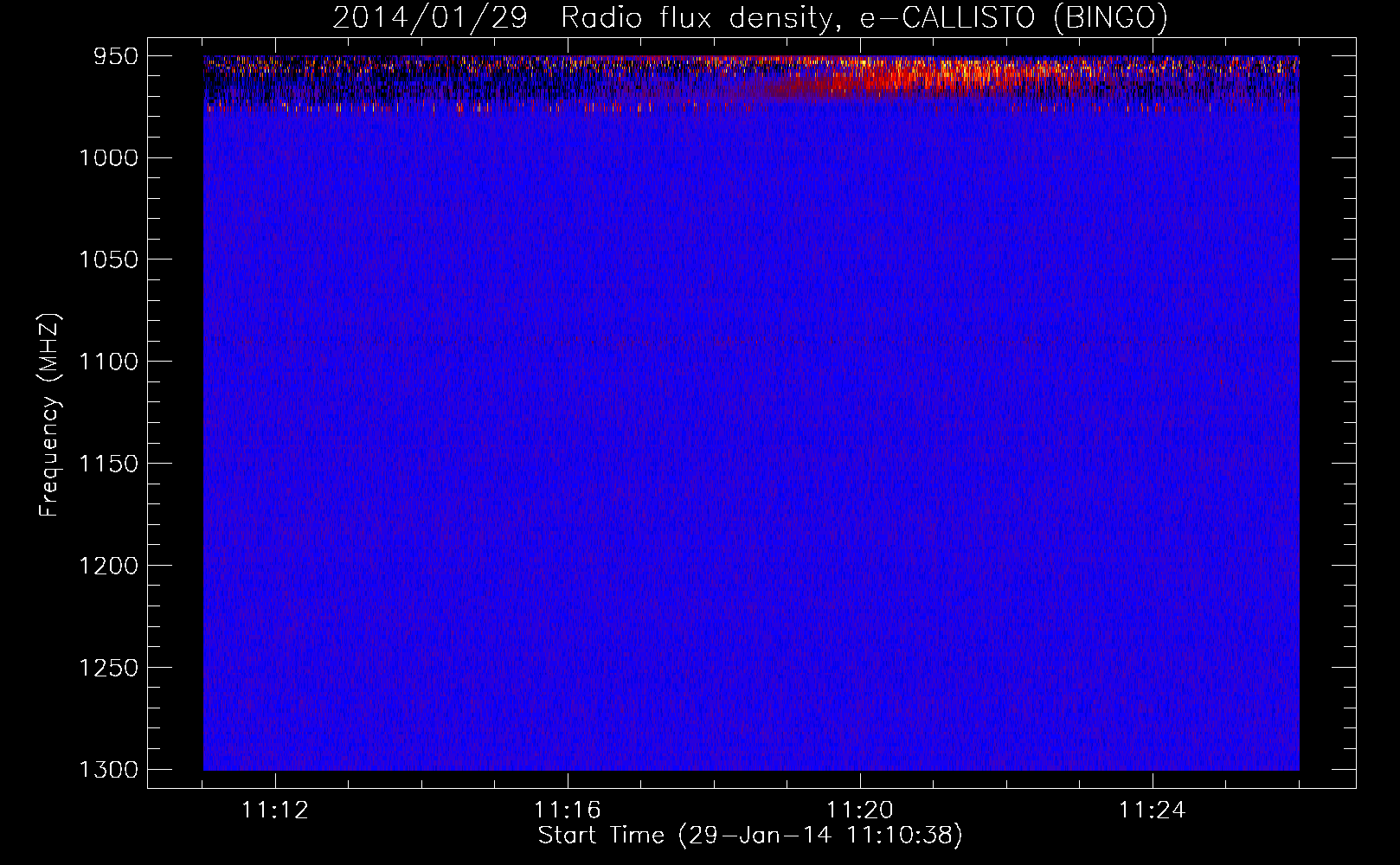
Task: Click the 'Start Time (29-Jan-14 11:10:38)' label
Action: coord(750,835)
